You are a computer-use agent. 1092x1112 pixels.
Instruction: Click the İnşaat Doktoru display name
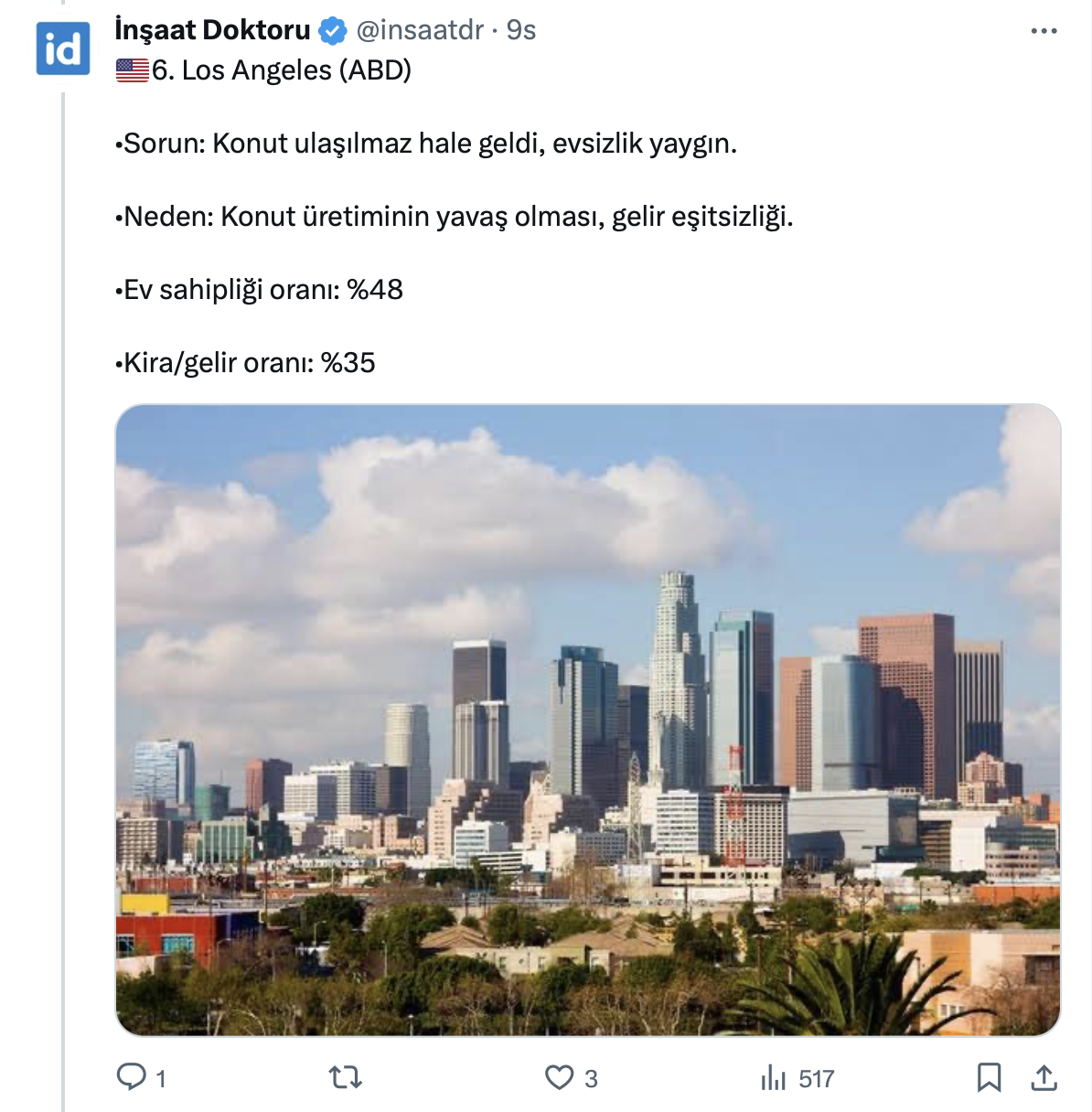click(x=212, y=30)
